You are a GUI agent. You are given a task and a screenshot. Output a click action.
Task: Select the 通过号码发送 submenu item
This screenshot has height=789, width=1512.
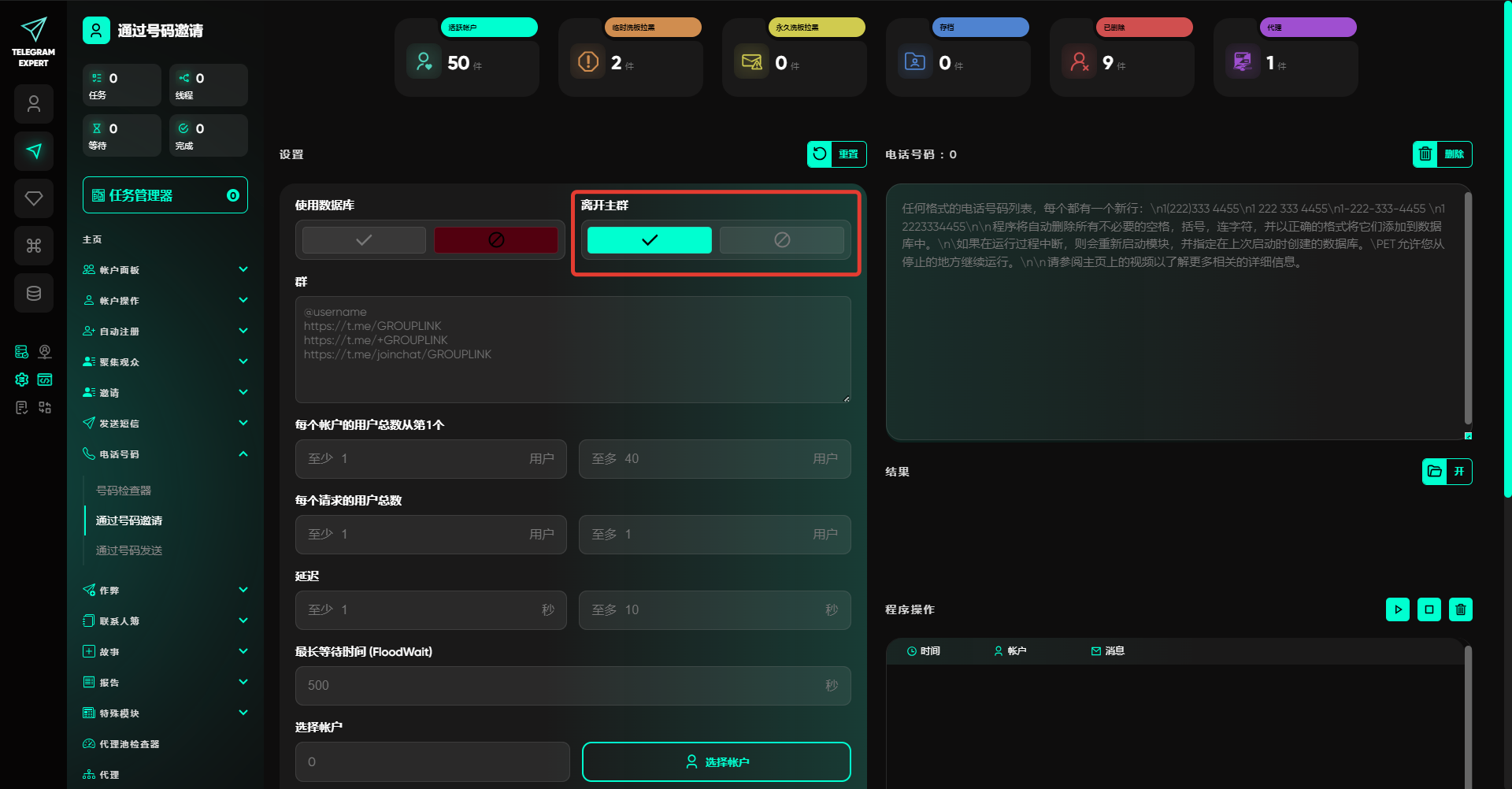click(129, 550)
